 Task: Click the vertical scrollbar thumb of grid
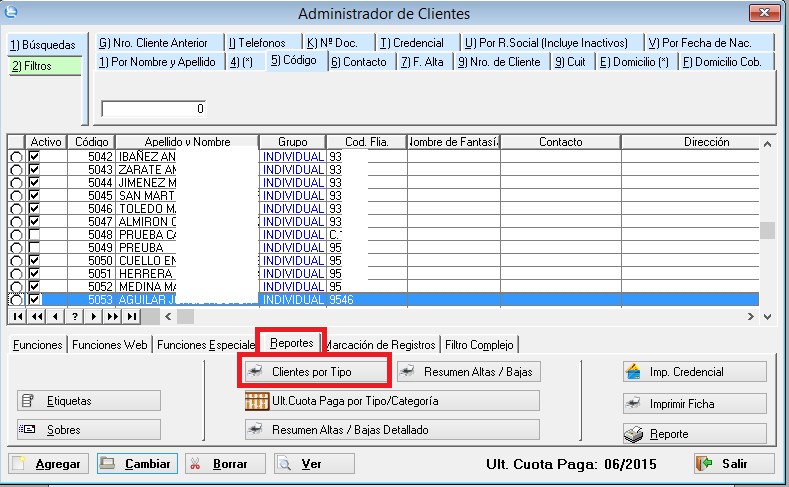click(767, 230)
